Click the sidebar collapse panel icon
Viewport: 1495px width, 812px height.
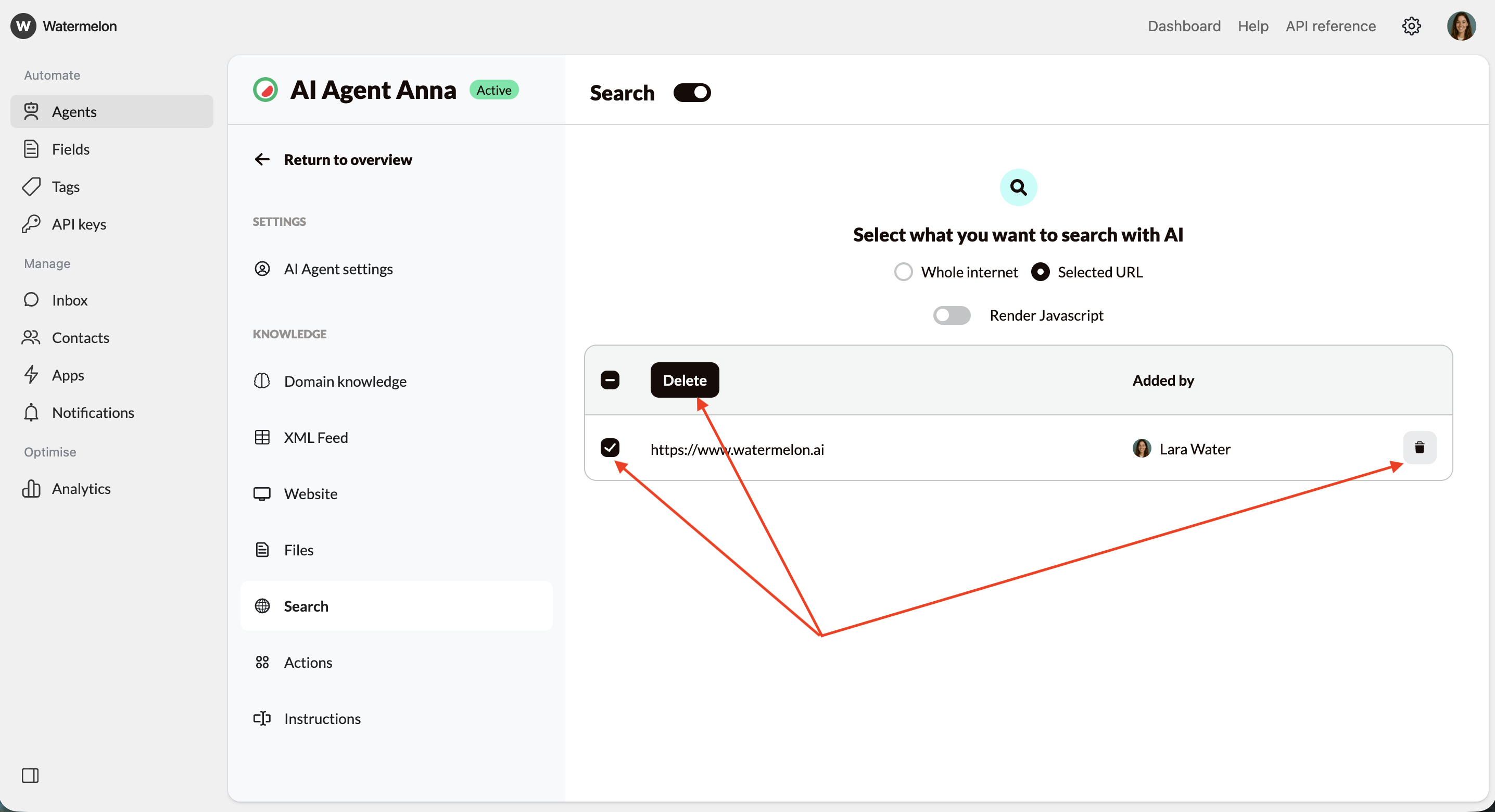click(30, 776)
